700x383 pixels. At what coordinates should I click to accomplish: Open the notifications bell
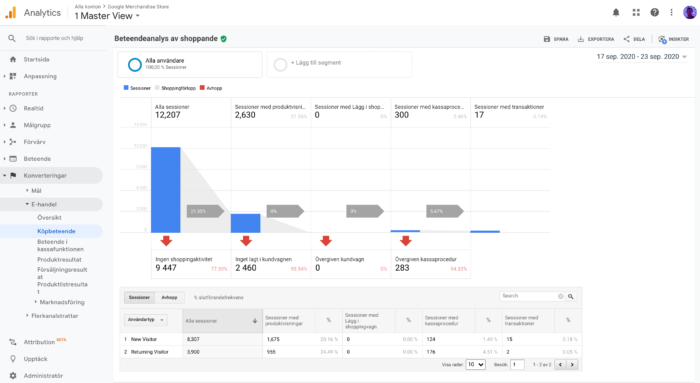click(616, 12)
